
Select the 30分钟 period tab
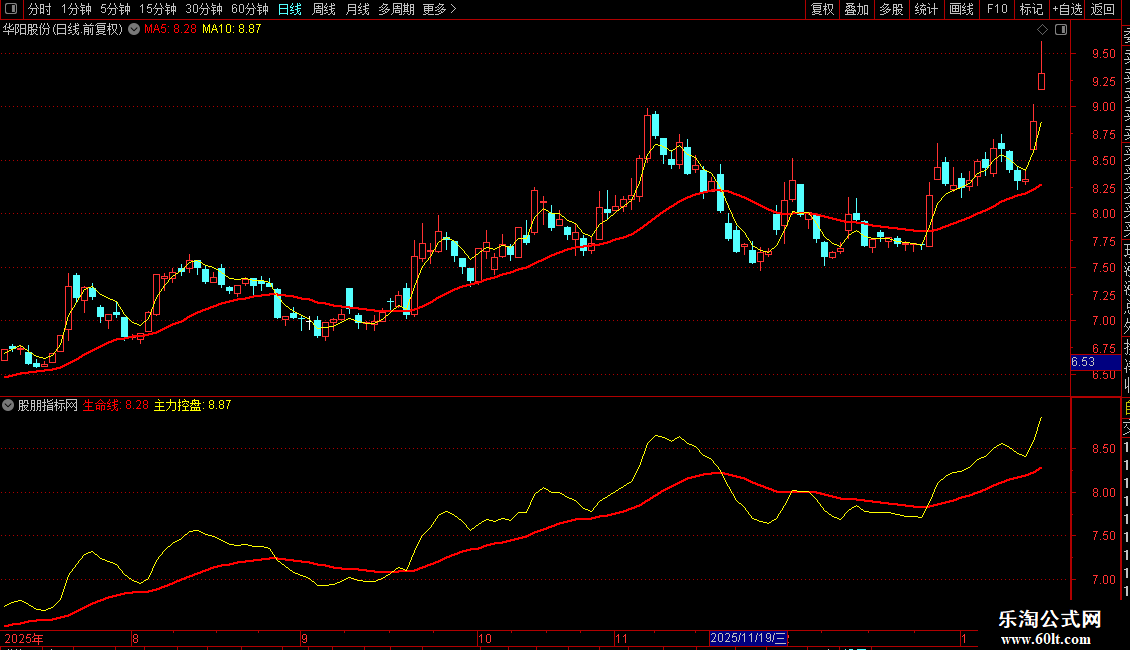(204, 9)
